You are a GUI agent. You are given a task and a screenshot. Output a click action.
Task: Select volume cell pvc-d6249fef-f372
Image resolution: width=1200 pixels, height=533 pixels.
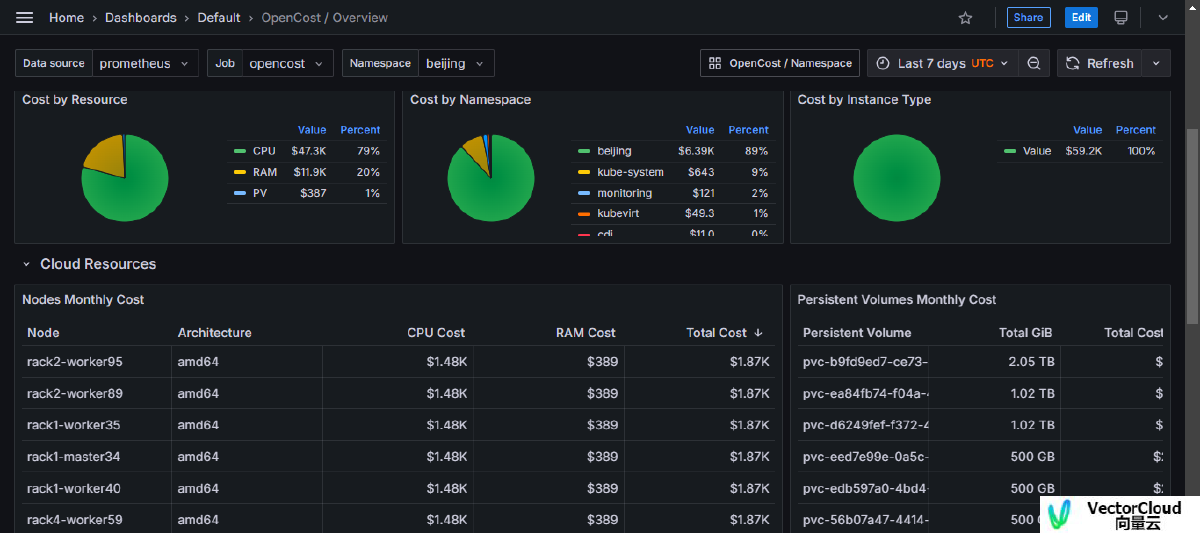(865, 425)
